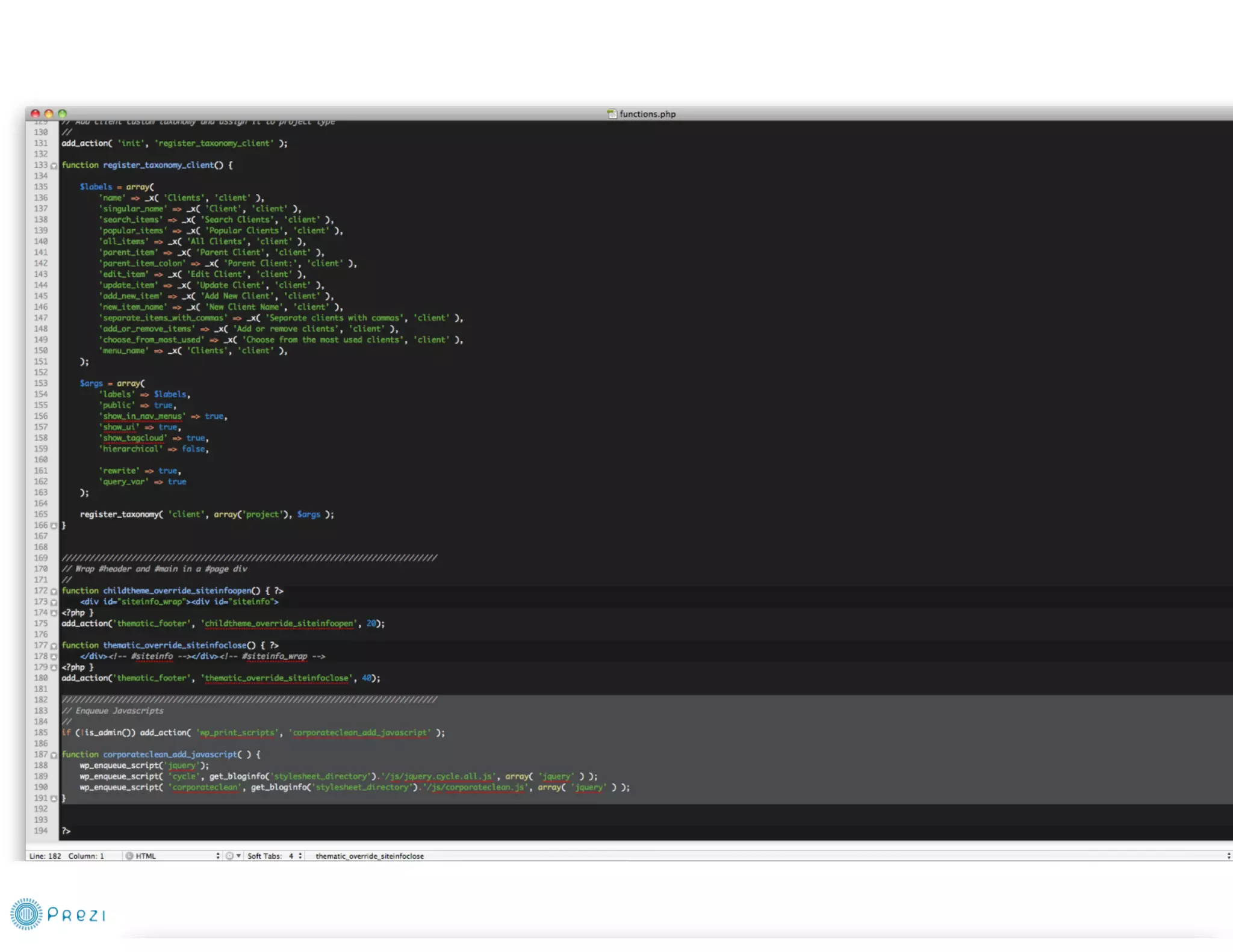The height and width of the screenshot is (952, 1233).
Task: Click the Line: 182 indicator in status bar
Action: 45,856
